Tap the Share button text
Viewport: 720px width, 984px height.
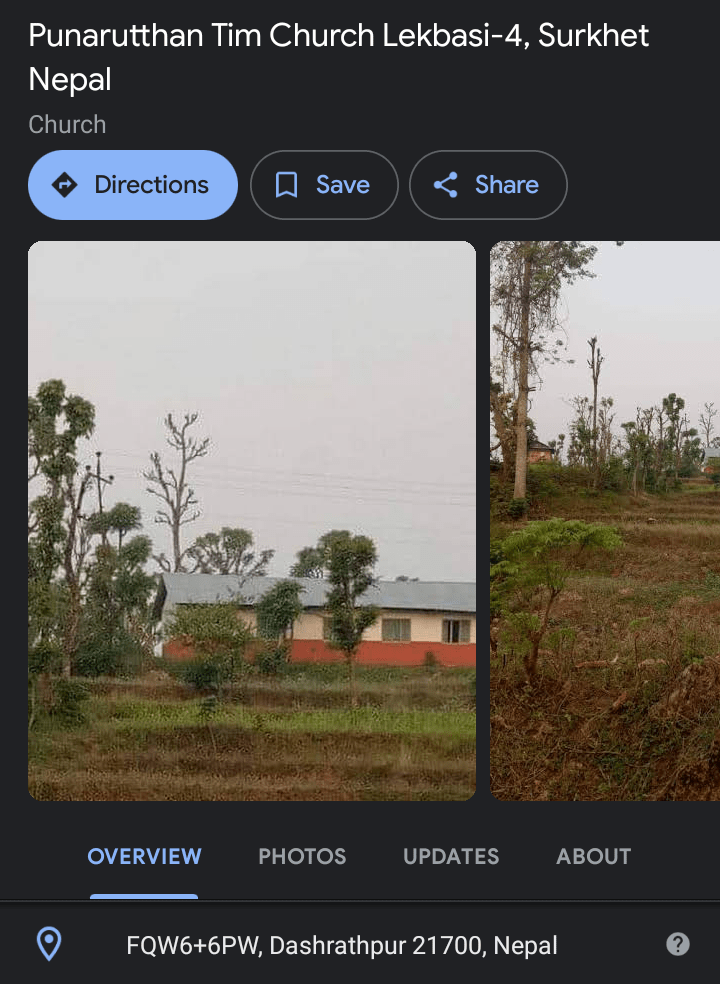click(507, 185)
